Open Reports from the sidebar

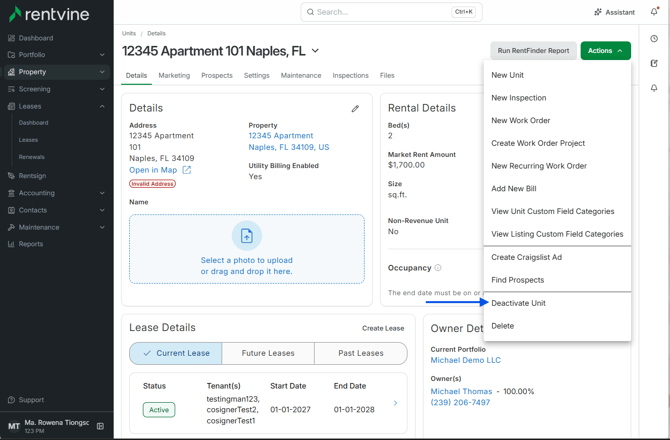tap(31, 244)
